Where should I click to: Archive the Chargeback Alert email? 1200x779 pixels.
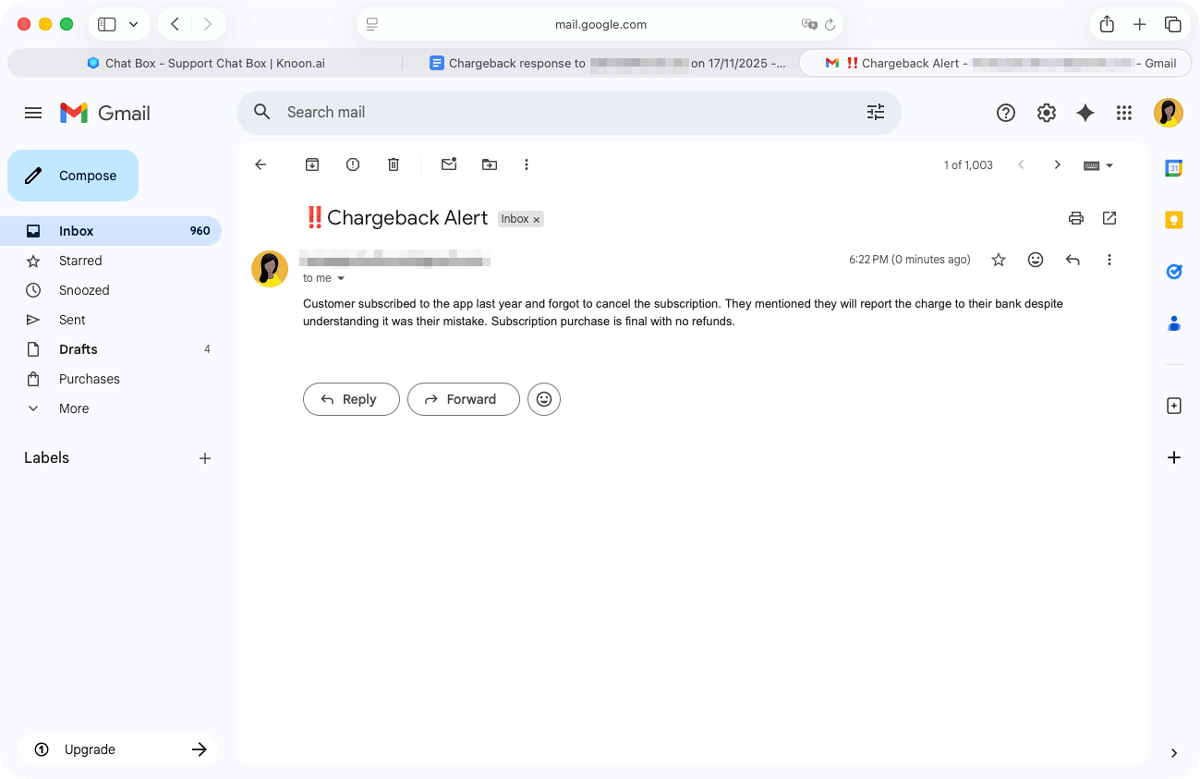click(312, 164)
